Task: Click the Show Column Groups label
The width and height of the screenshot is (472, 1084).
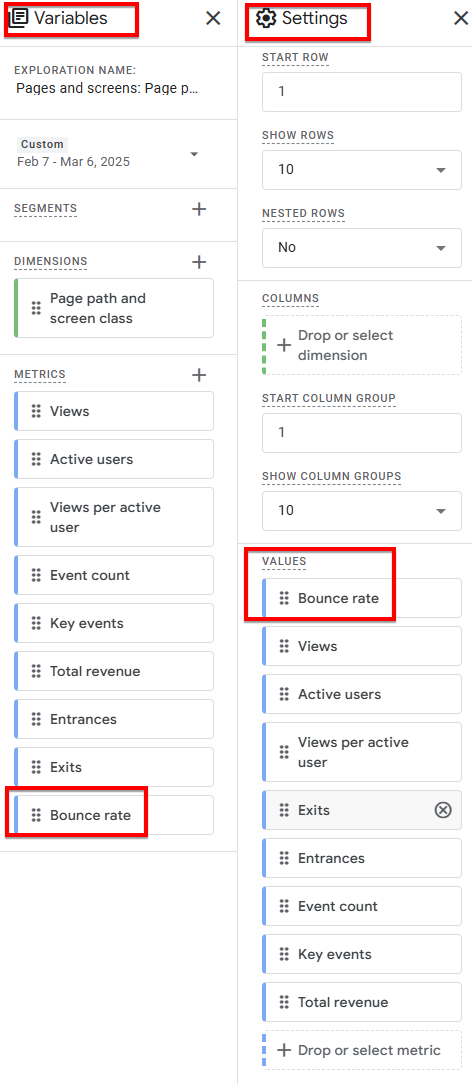Action: point(332,477)
